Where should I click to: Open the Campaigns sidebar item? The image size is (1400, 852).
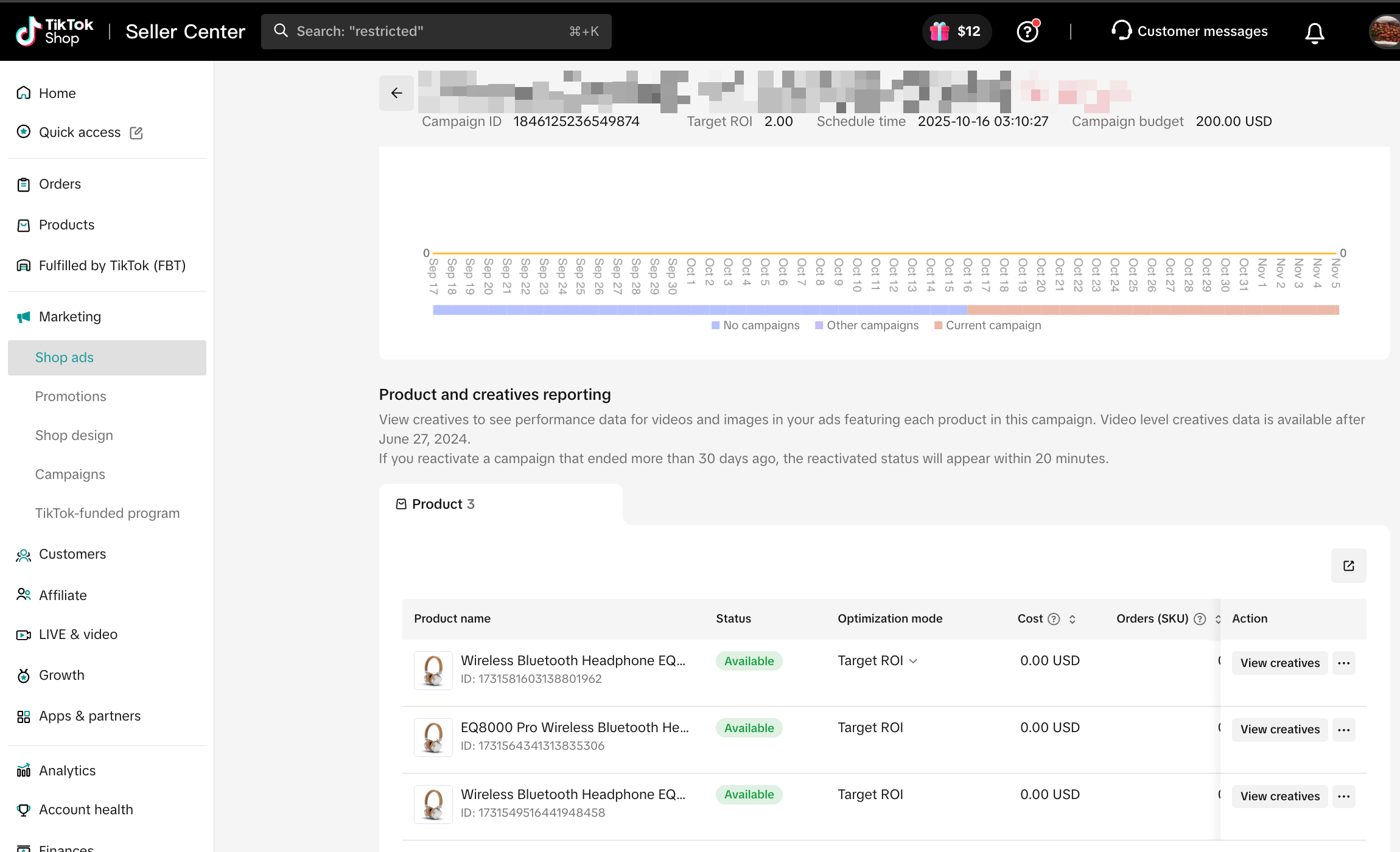point(70,474)
